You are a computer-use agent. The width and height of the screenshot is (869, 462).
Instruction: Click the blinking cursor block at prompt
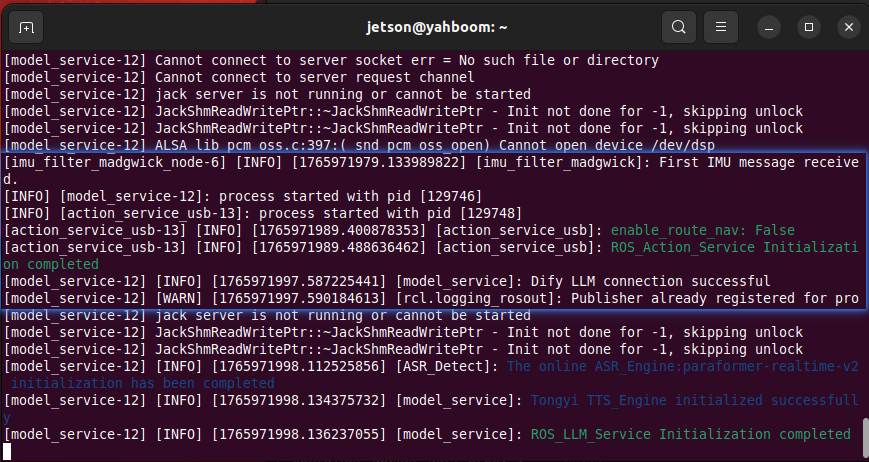pos(7,451)
